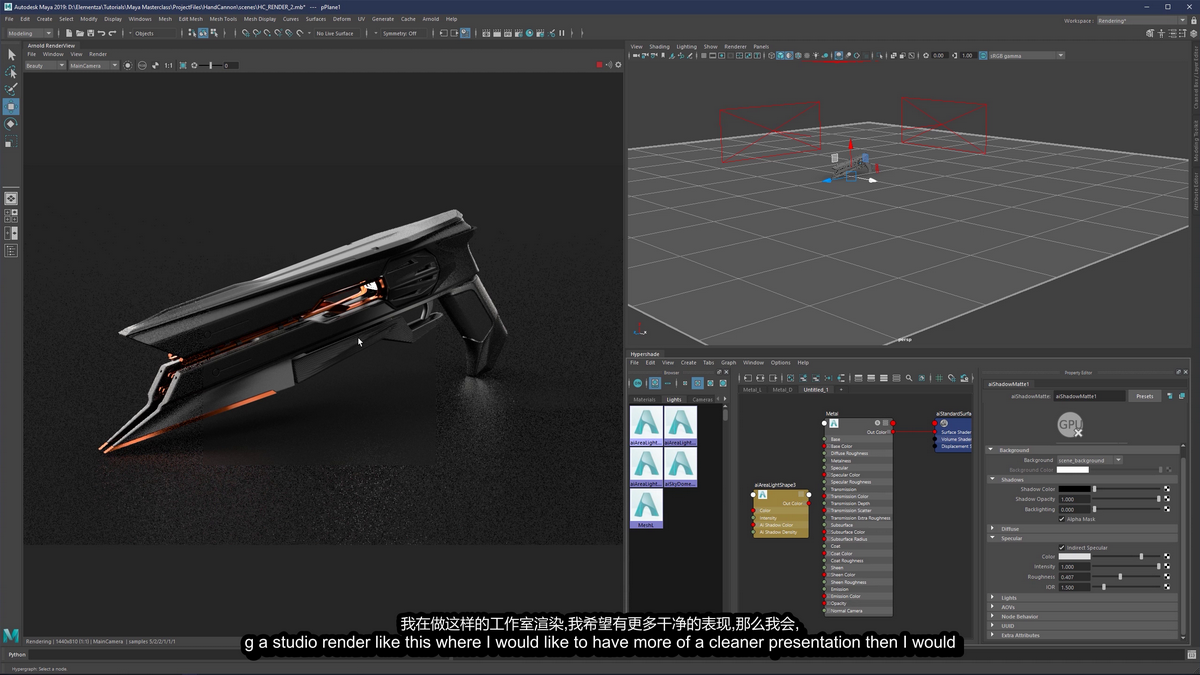The image size is (1200, 675).
Task: Click the map button next to Shadow Color
Action: [x=1166, y=489]
